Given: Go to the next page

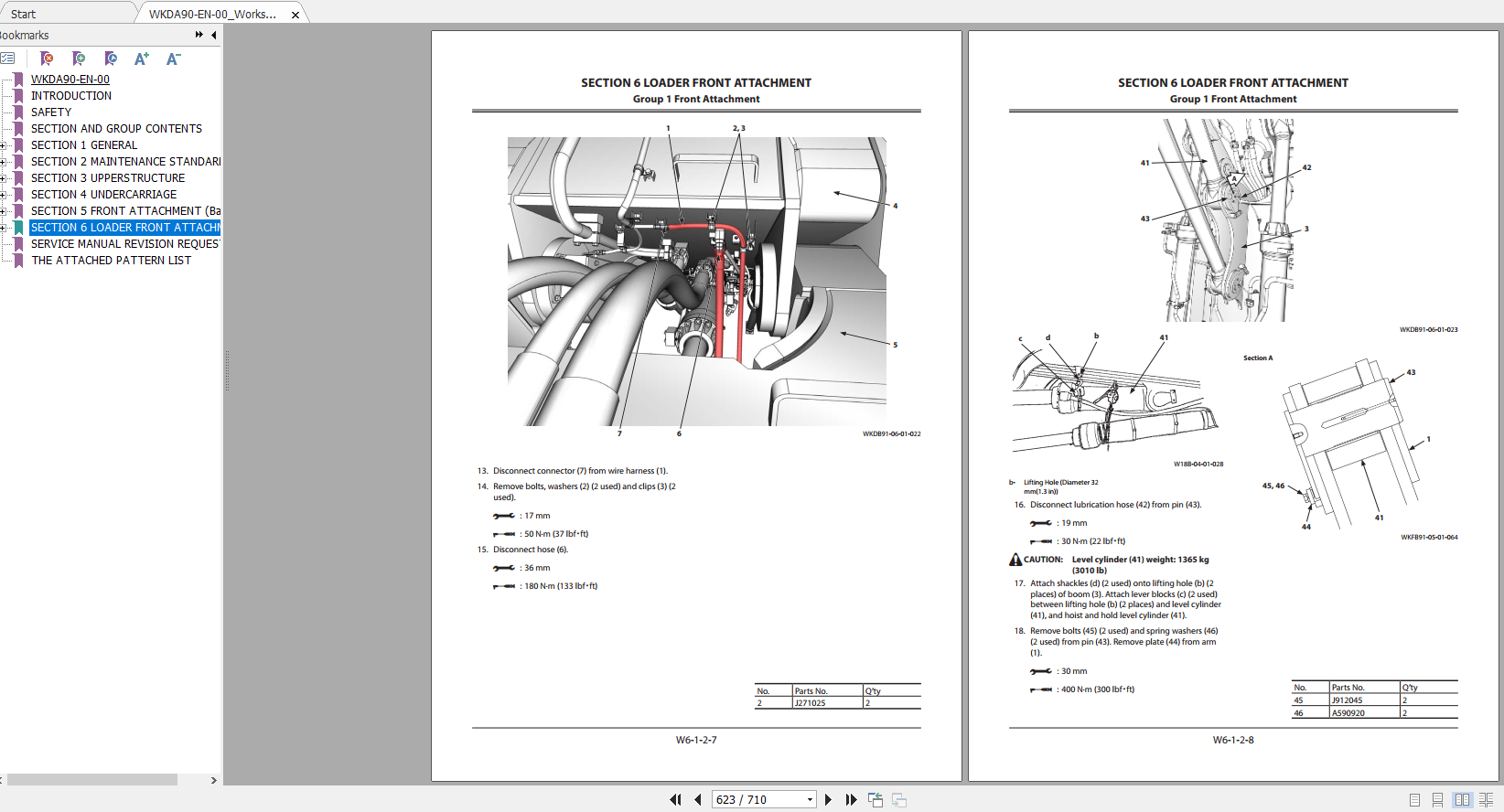Looking at the screenshot, I should 829,799.
